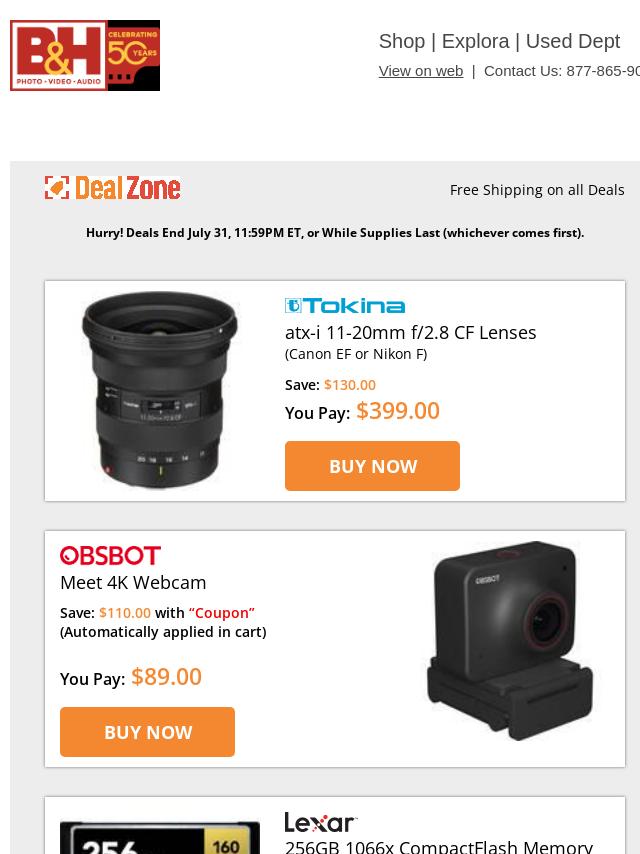Click the OBSBOT brand logo
640x854 pixels.
coord(111,556)
